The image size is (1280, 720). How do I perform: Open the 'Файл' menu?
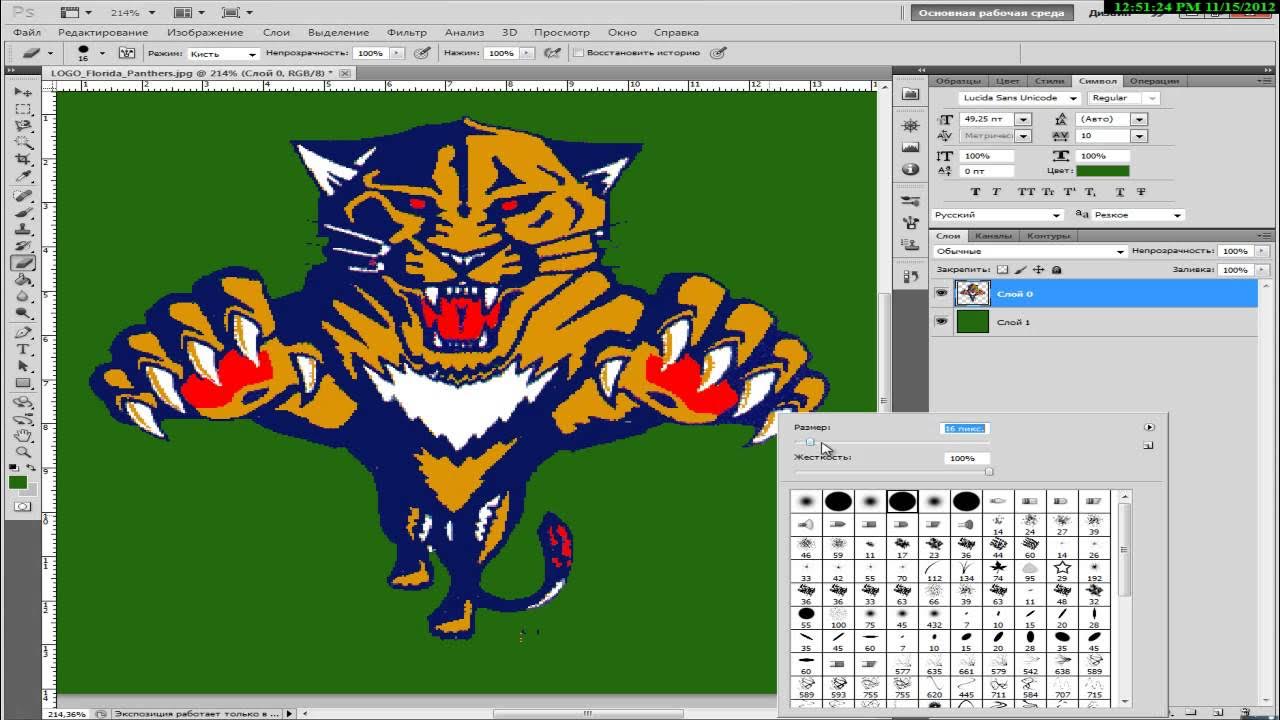coord(27,32)
